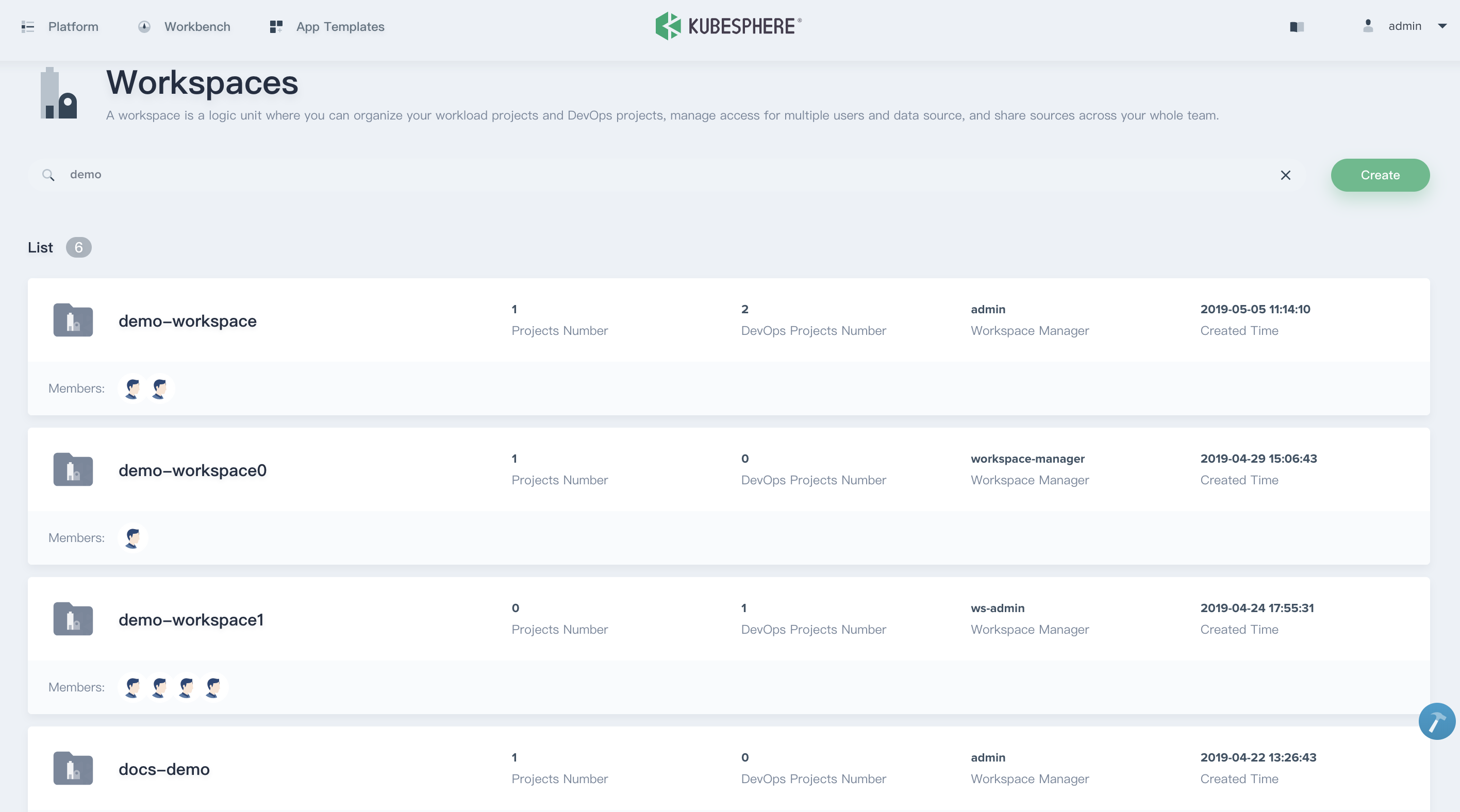Click the admin user icon
This screenshot has width=1460, height=812.
coord(1368,26)
